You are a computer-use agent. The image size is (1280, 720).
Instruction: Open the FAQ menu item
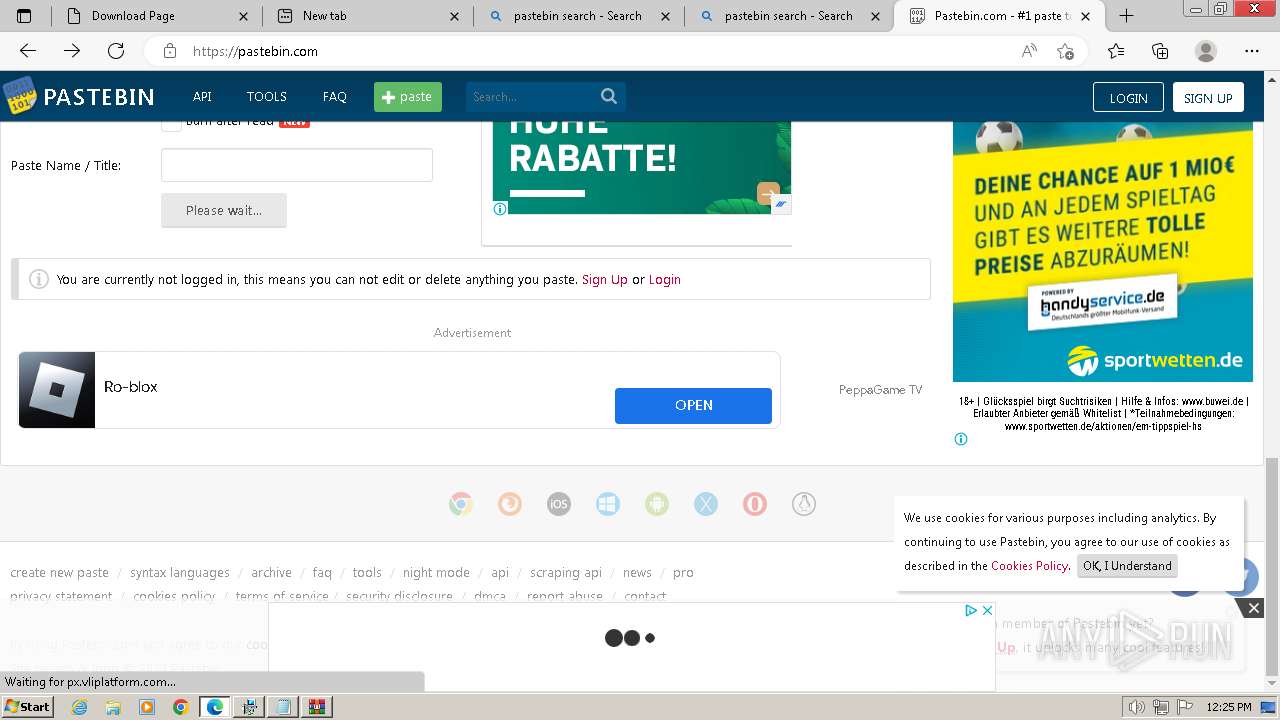pyautogui.click(x=335, y=97)
